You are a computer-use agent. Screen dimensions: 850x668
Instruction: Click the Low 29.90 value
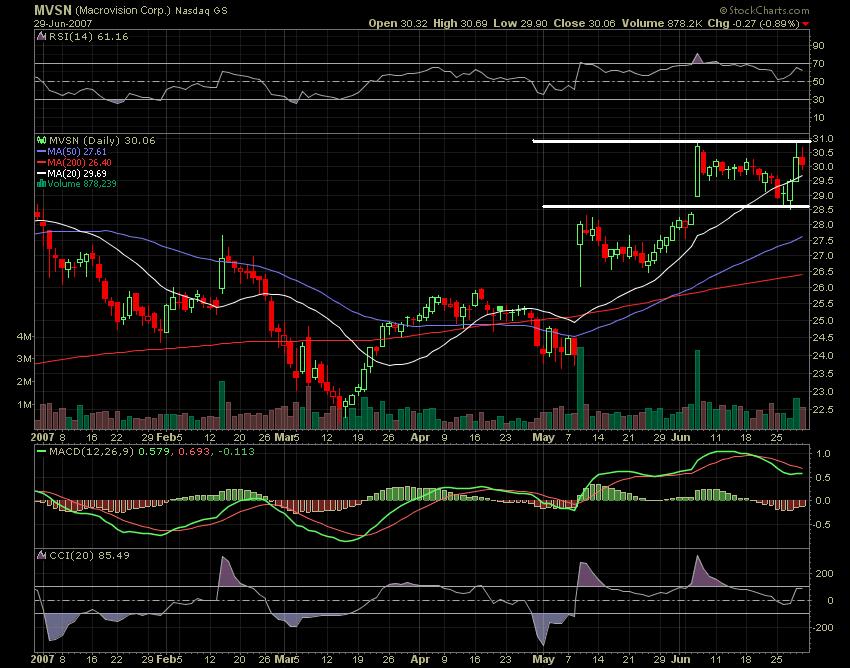click(520, 23)
